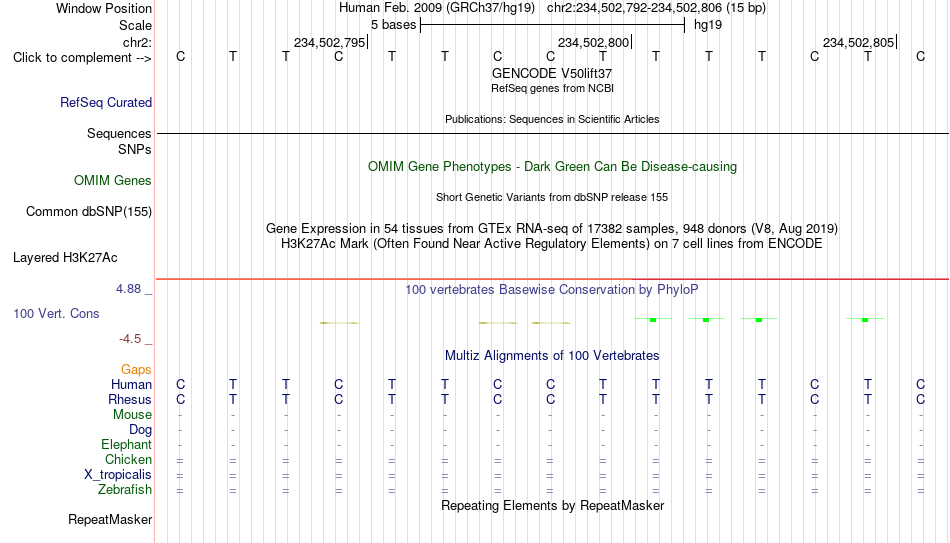Screen dimensions: 950x543
Task: Select the Zebrafish alignment row label
Action: coord(125,489)
